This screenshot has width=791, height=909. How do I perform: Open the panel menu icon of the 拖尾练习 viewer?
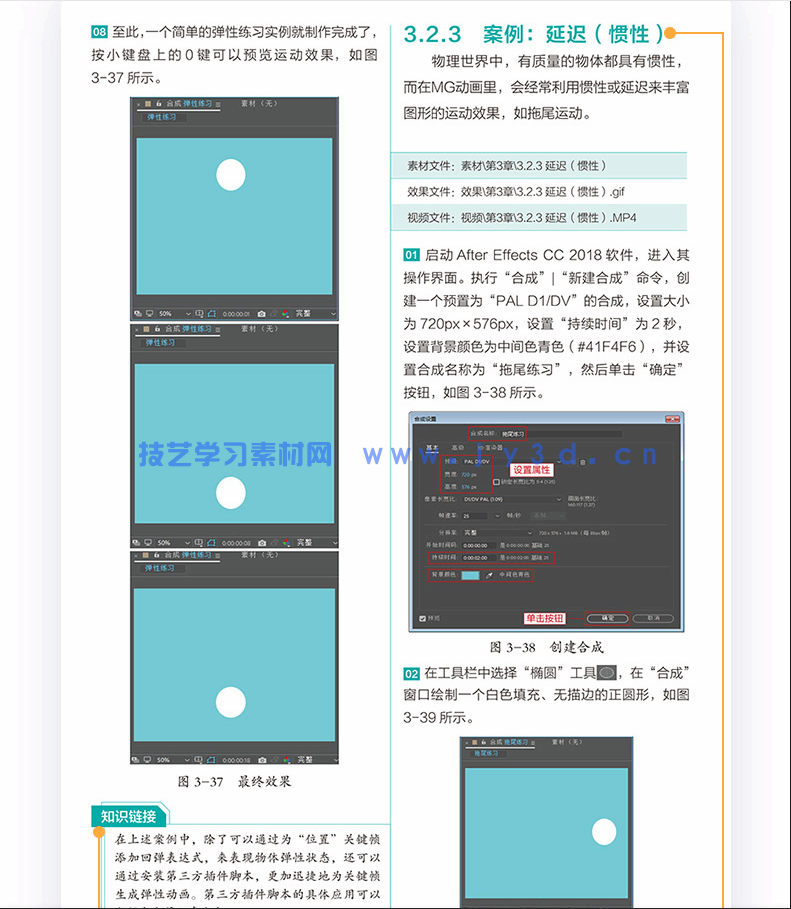click(x=532, y=742)
